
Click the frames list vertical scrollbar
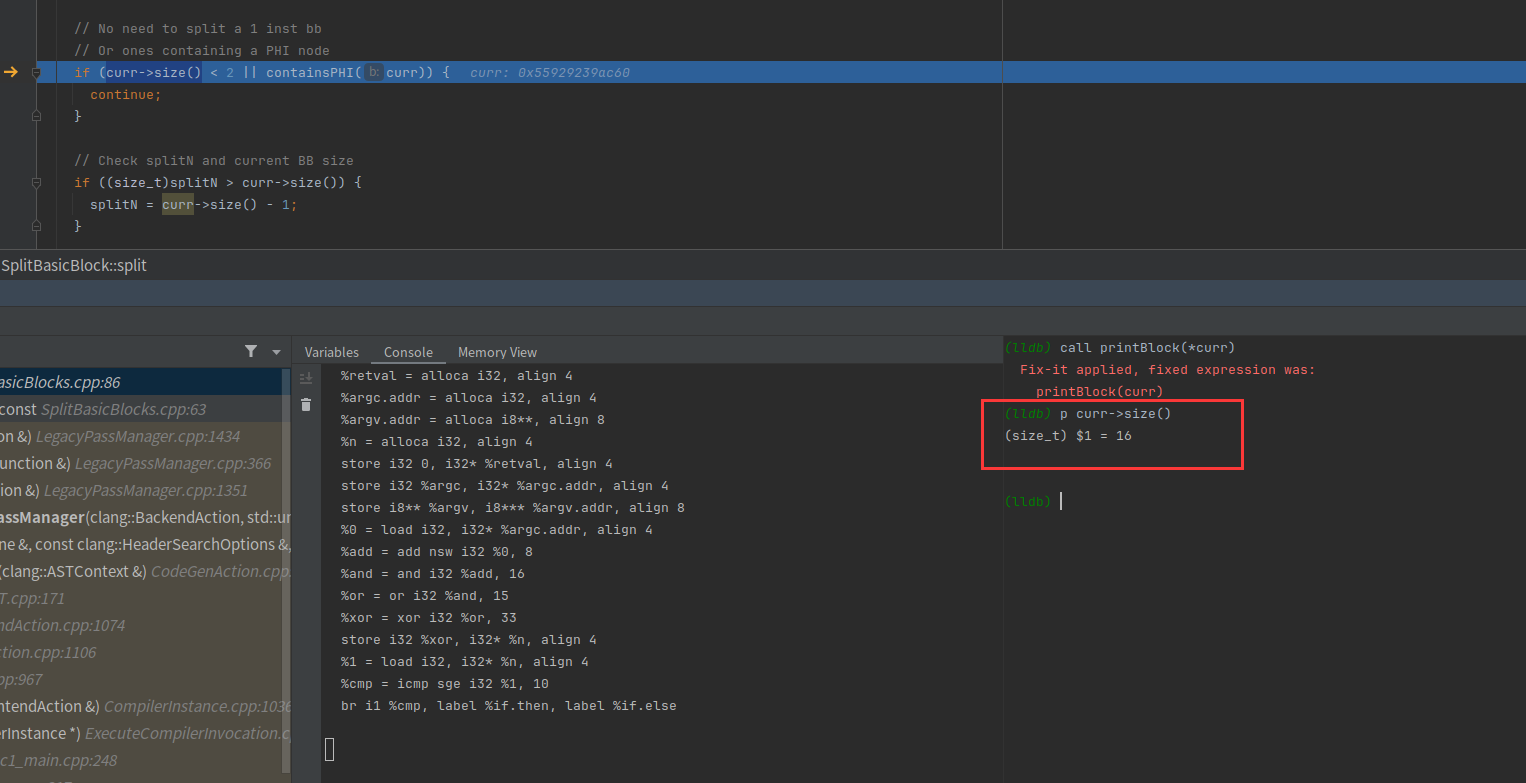[x=287, y=570]
